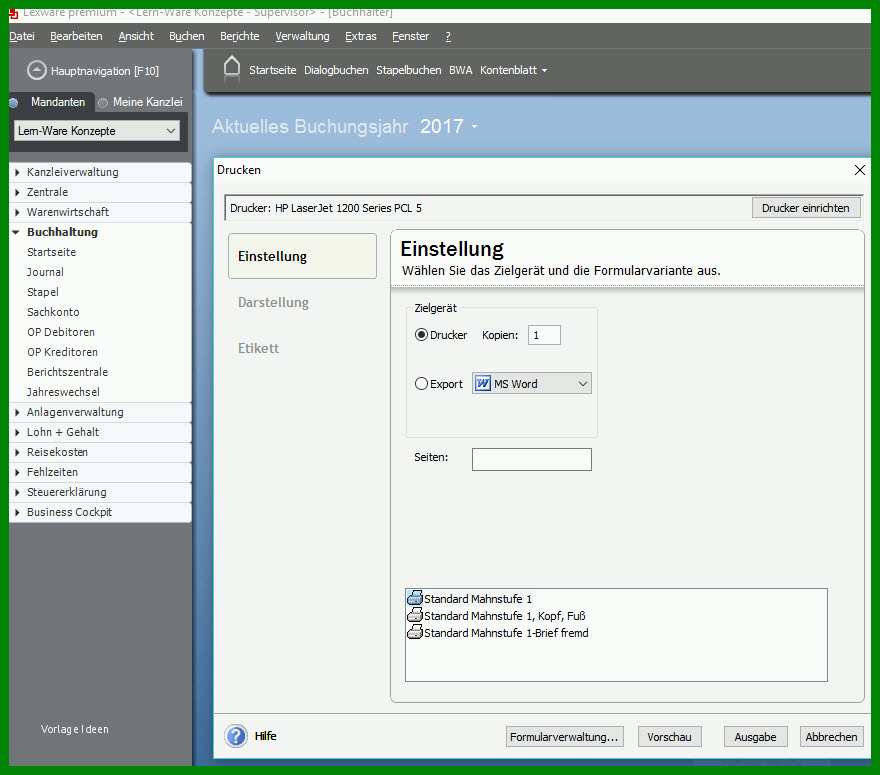
Task: Select the Drucker radio button
Action: [x=421, y=335]
